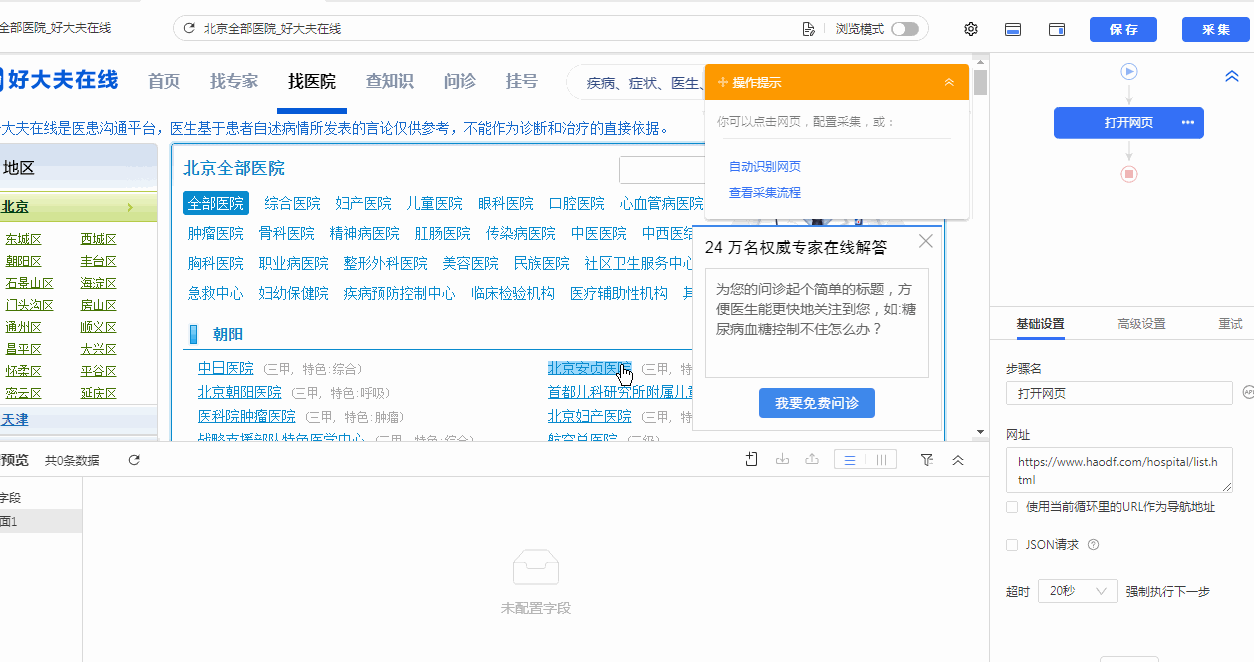
Task: Open the 北京安贞医院 hospital link
Action: 590,368
